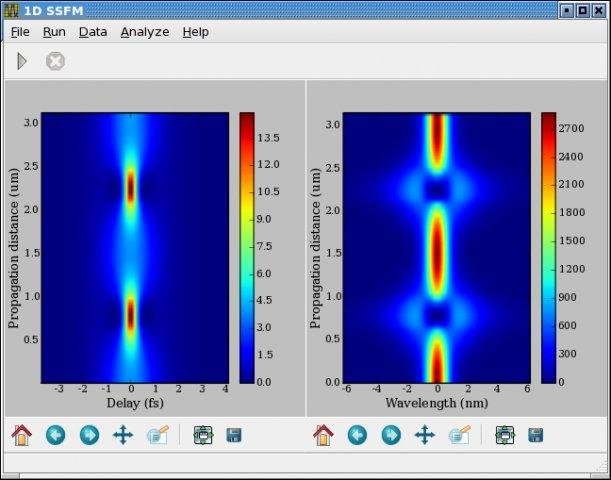Open Configure subplots for the Wavelength plot
Screen dimensions: 611x480
[x=505, y=435]
